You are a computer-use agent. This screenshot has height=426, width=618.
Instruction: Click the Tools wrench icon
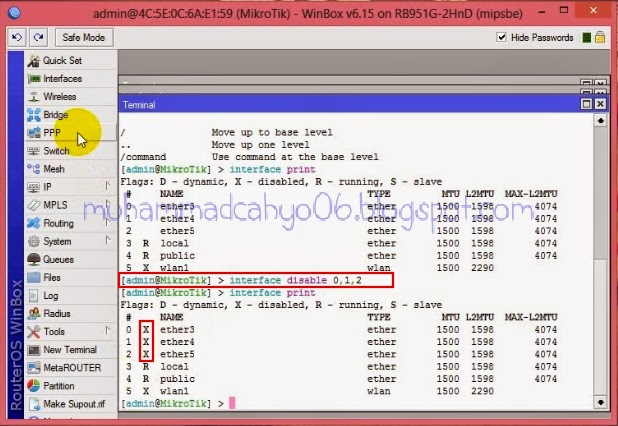pos(34,332)
